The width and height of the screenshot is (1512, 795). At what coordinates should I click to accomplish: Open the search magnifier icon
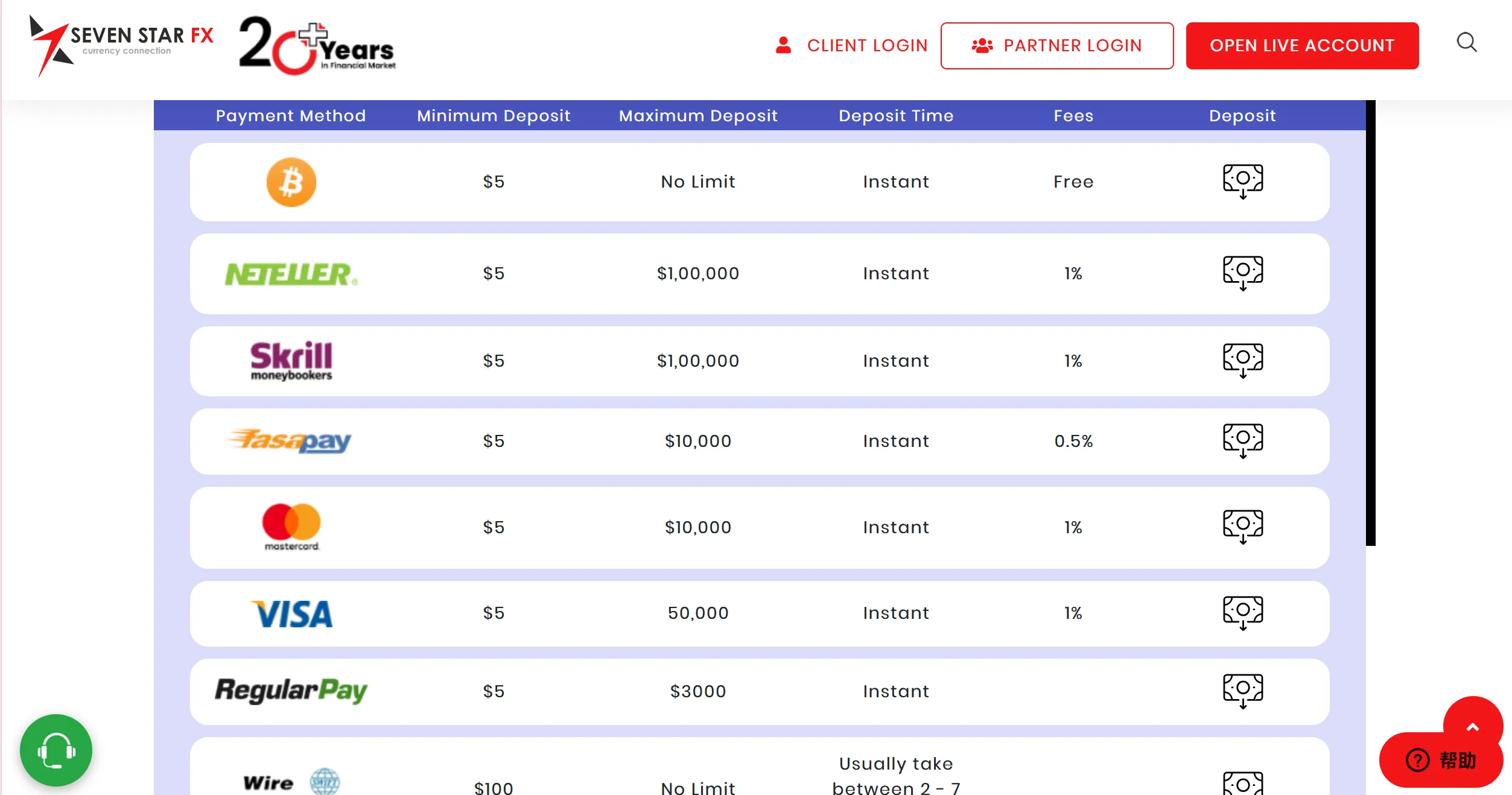pyautogui.click(x=1467, y=43)
